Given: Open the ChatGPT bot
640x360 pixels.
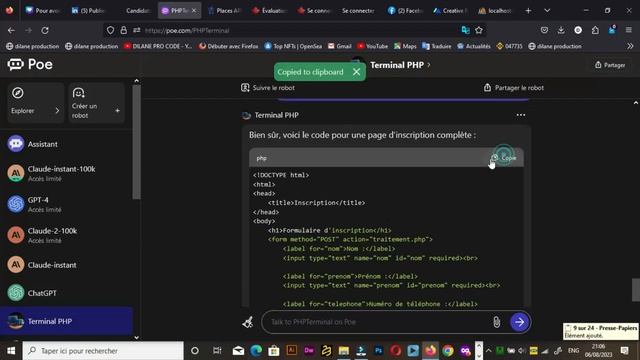Looking at the screenshot, I should click(66, 293).
